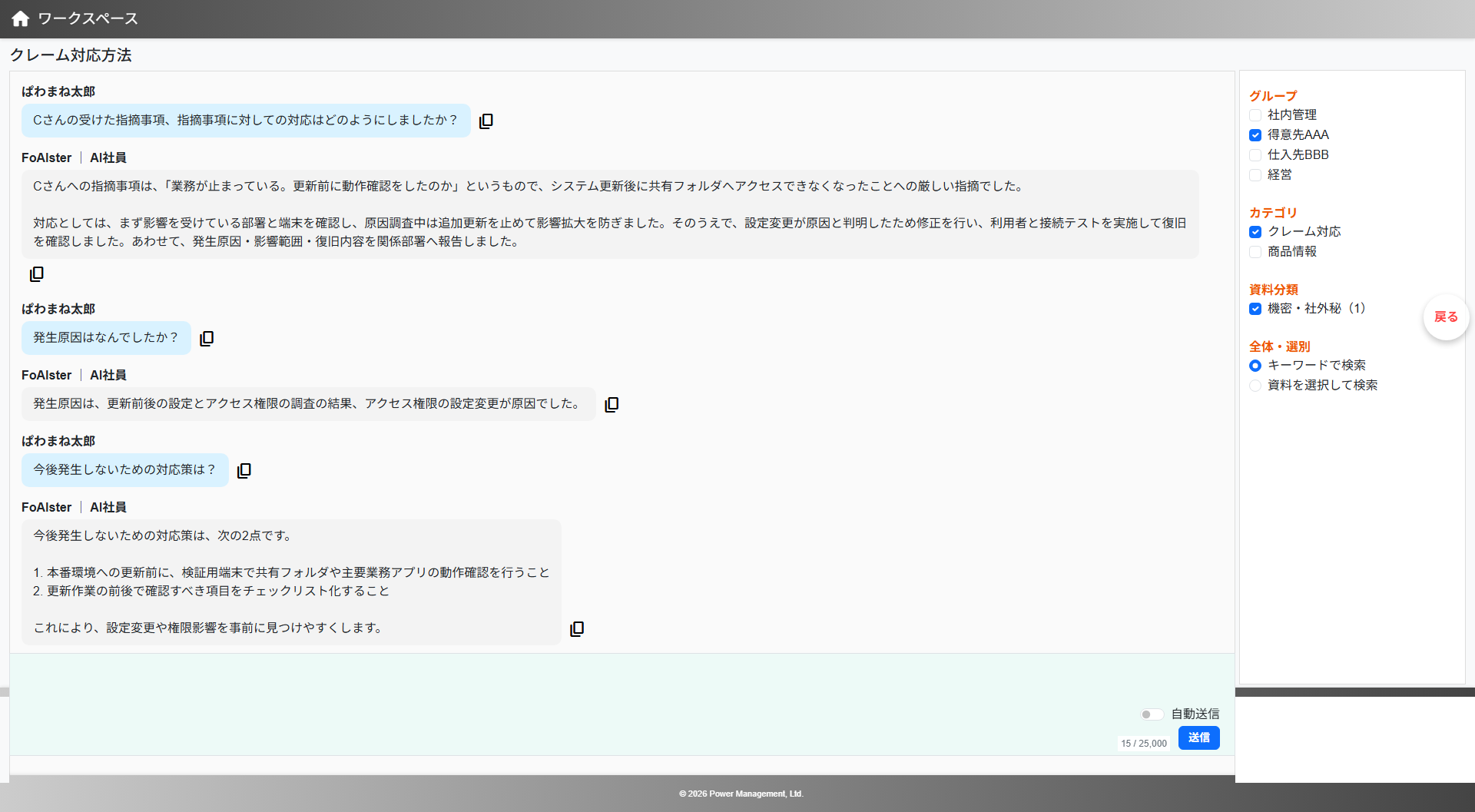Select the キーワードで検索 radio option
This screenshot has height=812, width=1475.
pyautogui.click(x=1255, y=366)
